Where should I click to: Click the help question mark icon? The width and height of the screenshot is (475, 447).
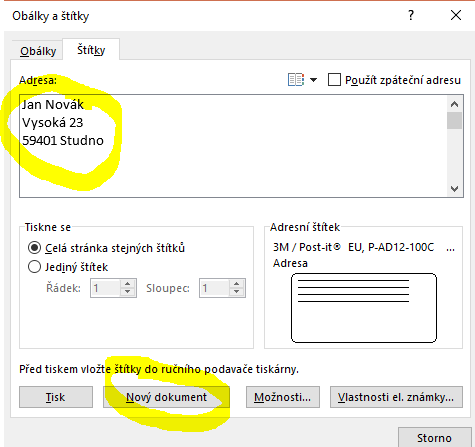[x=411, y=15]
